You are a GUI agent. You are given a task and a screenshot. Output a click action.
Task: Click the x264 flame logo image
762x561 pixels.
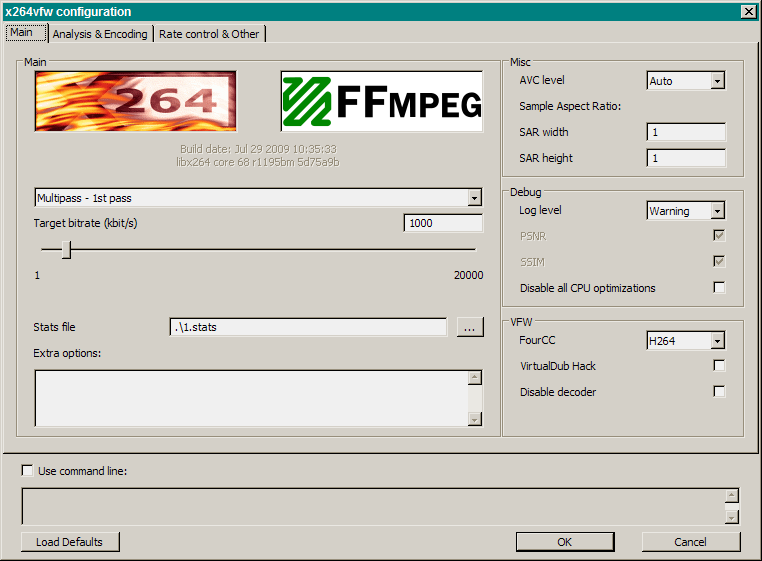[x=135, y=101]
